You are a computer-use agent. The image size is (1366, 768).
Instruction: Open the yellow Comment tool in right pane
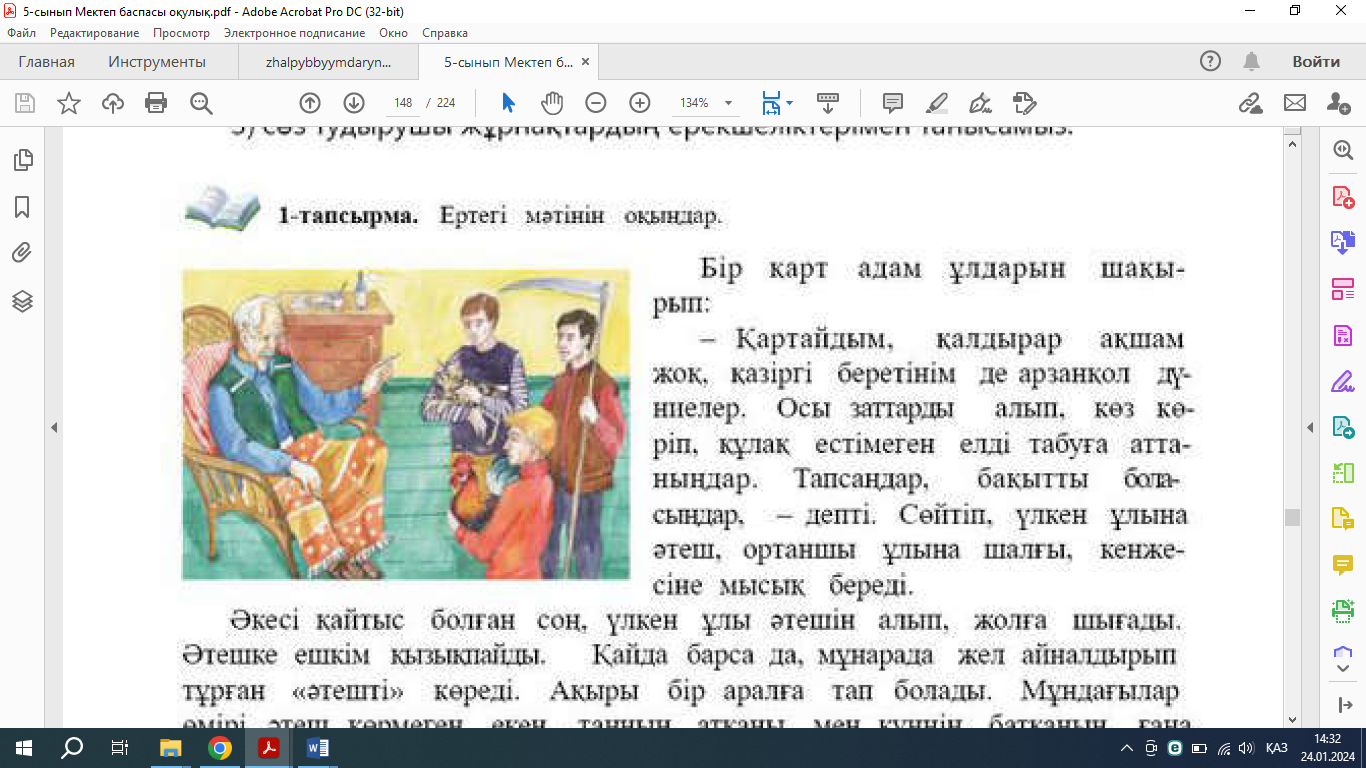(1343, 565)
